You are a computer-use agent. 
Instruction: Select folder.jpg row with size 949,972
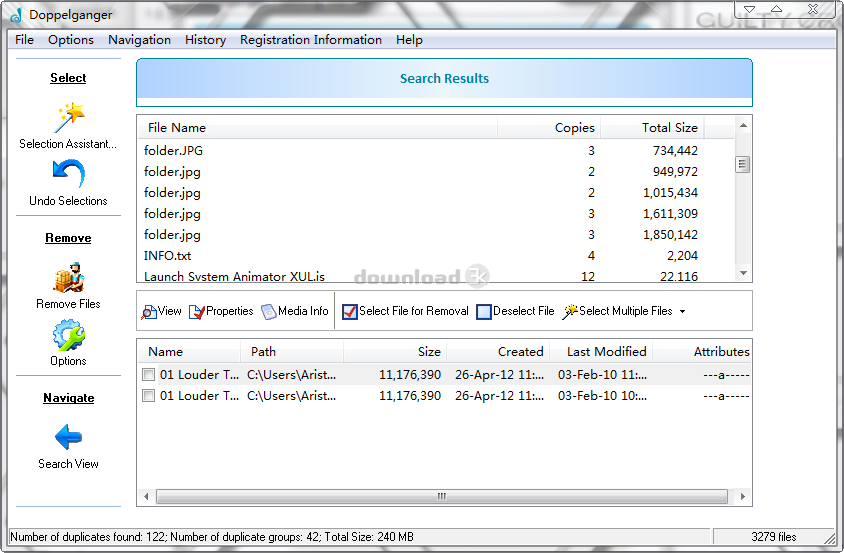[x=436, y=172]
